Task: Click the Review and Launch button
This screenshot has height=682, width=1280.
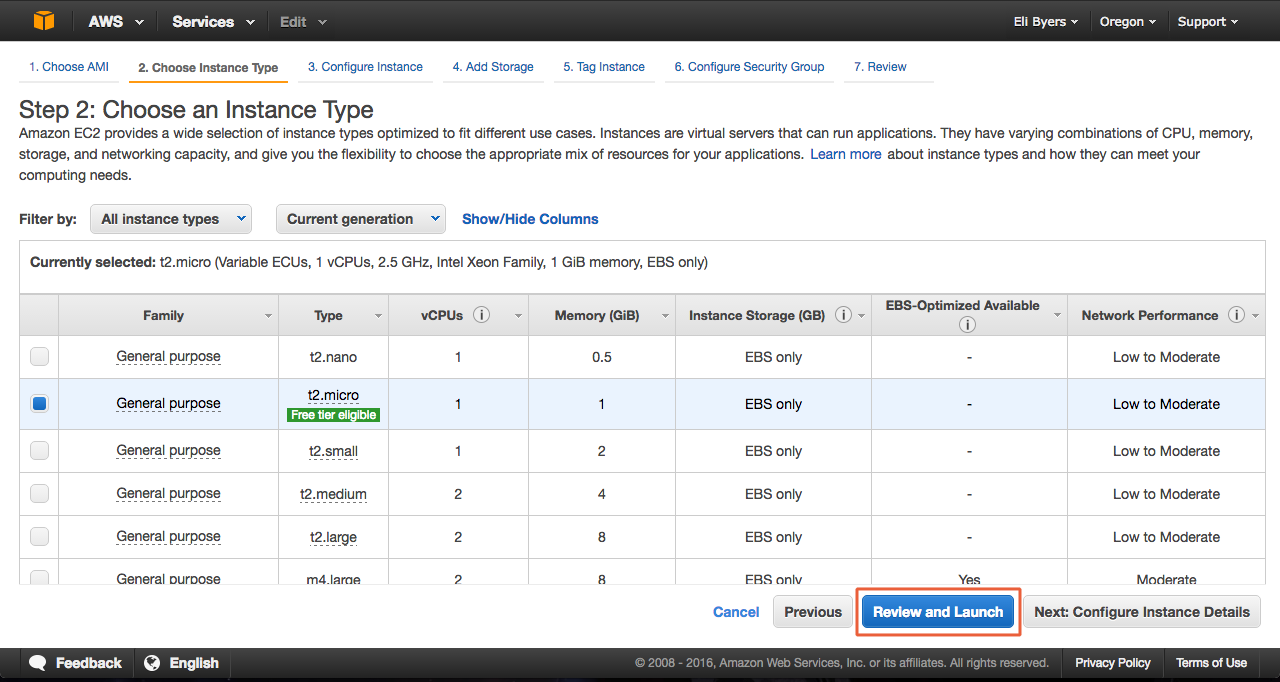Action: 938,612
